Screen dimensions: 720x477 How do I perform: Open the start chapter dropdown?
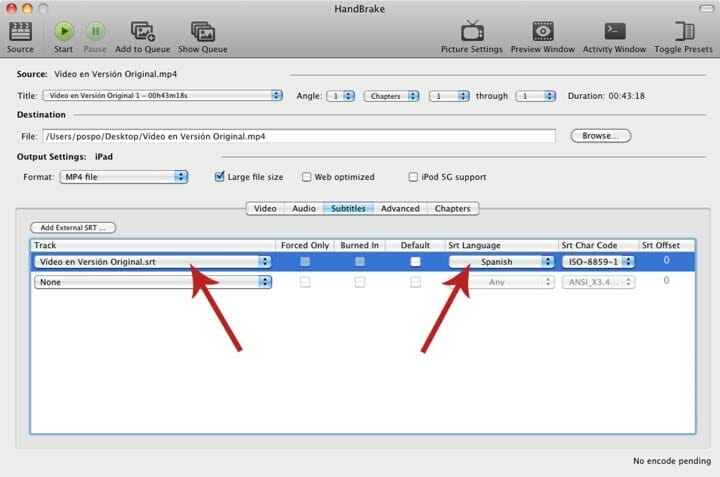[449, 96]
